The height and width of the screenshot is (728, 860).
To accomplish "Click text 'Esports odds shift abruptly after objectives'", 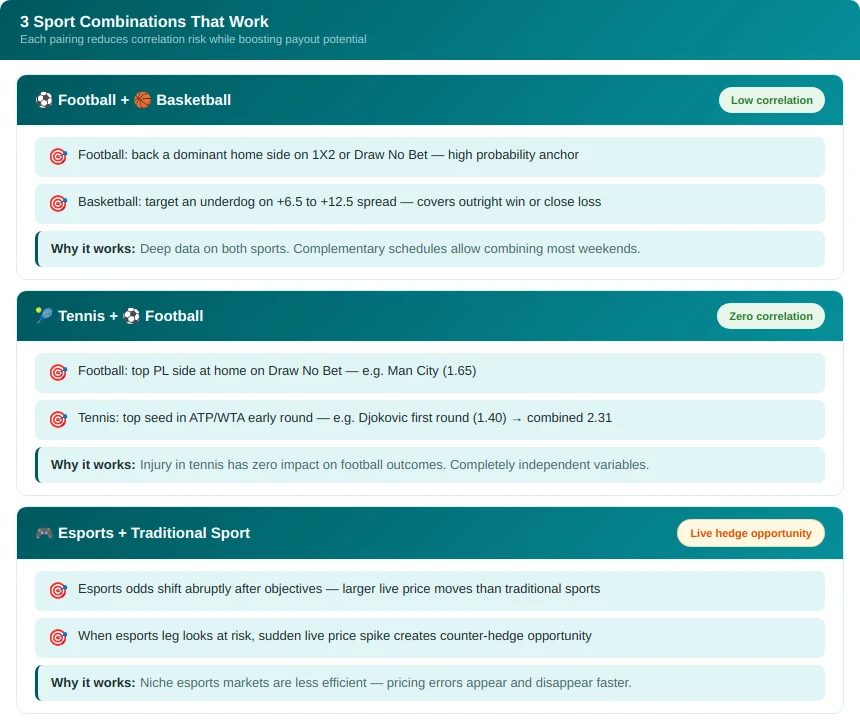I will [339, 589].
